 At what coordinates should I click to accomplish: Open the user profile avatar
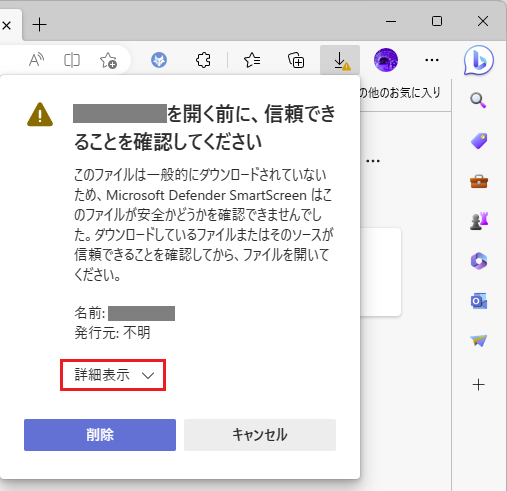point(386,60)
